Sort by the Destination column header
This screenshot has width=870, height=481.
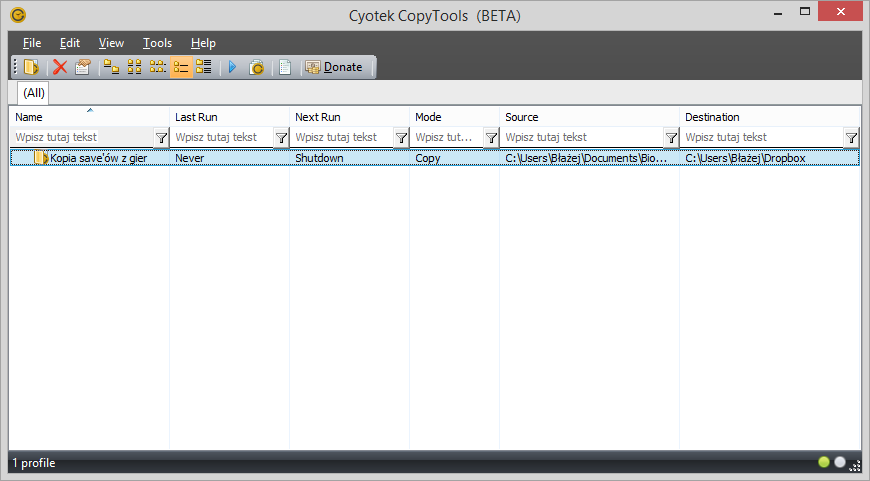(770, 117)
